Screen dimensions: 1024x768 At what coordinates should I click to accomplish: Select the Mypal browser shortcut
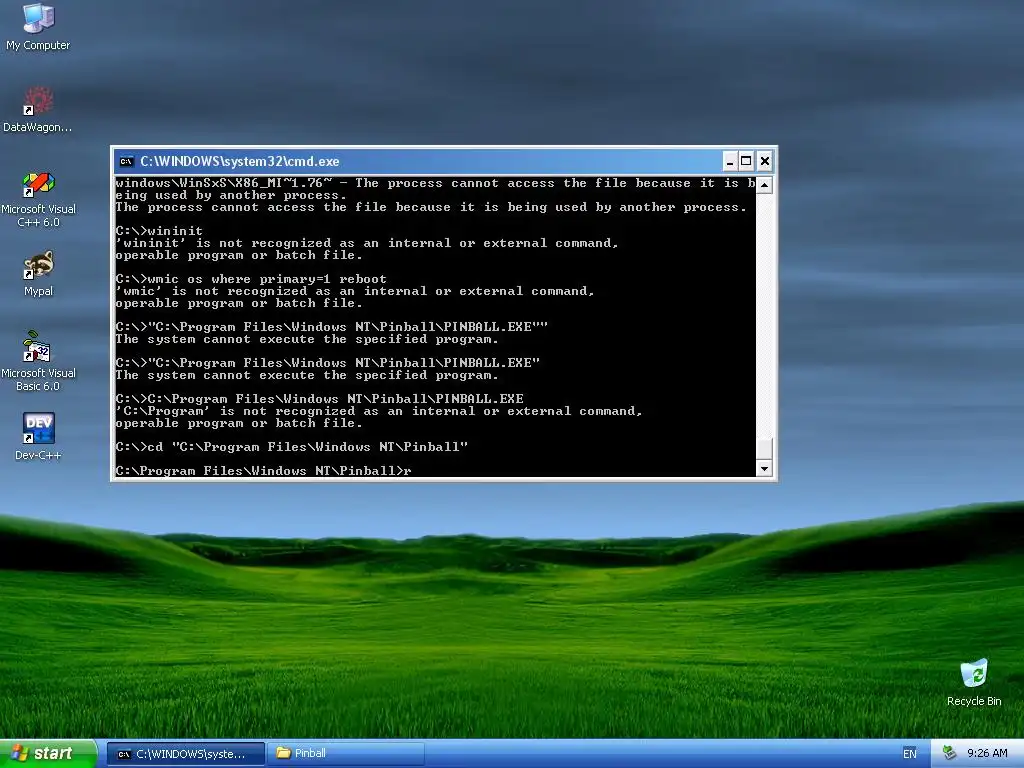click(38, 274)
